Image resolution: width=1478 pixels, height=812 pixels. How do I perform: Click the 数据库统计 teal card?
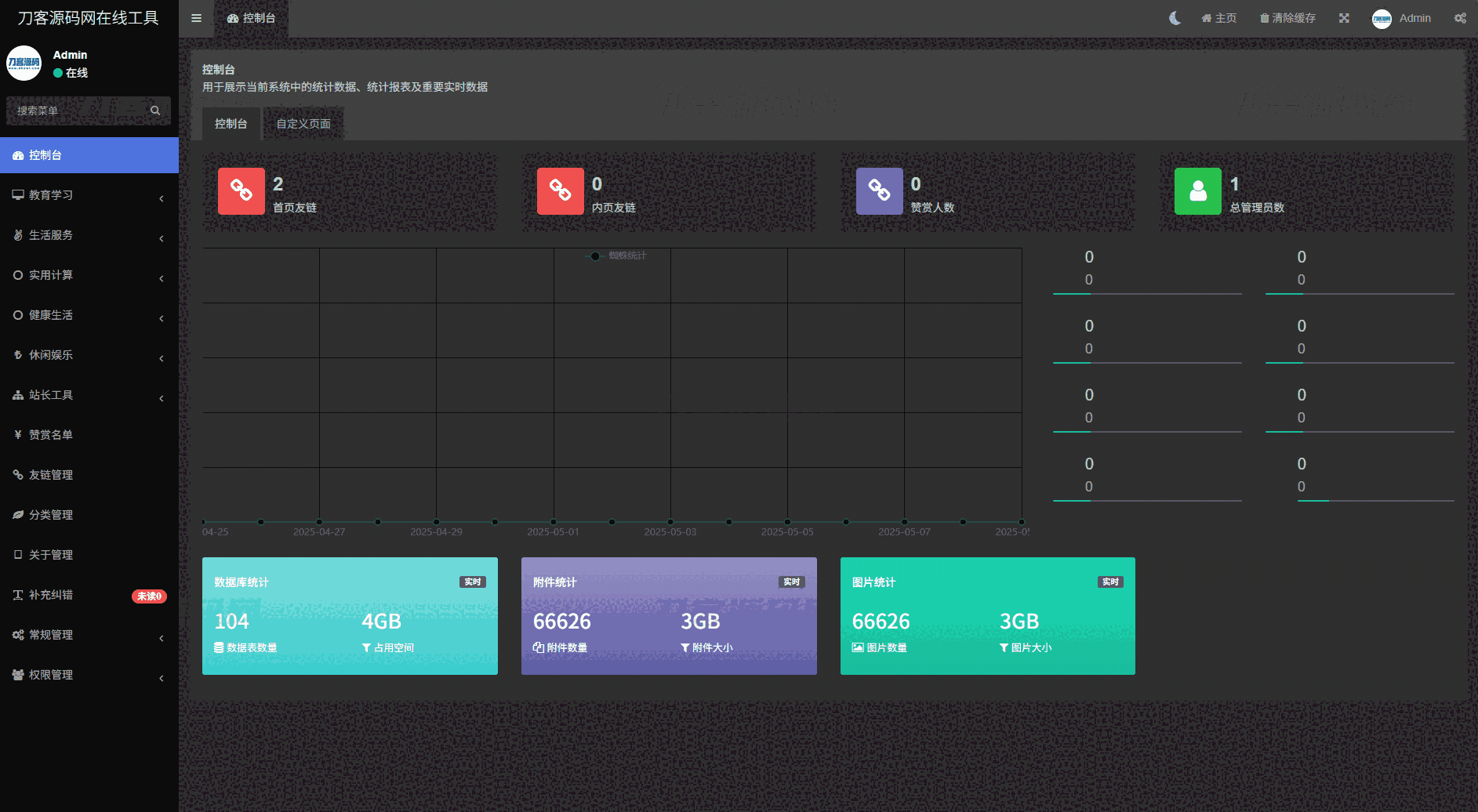pyautogui.click(x=350, y=616)
